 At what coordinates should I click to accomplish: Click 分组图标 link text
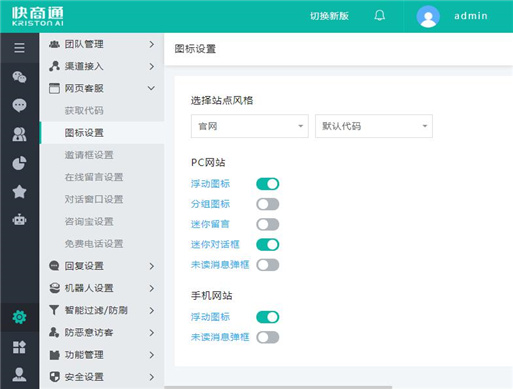coord(210,204)
